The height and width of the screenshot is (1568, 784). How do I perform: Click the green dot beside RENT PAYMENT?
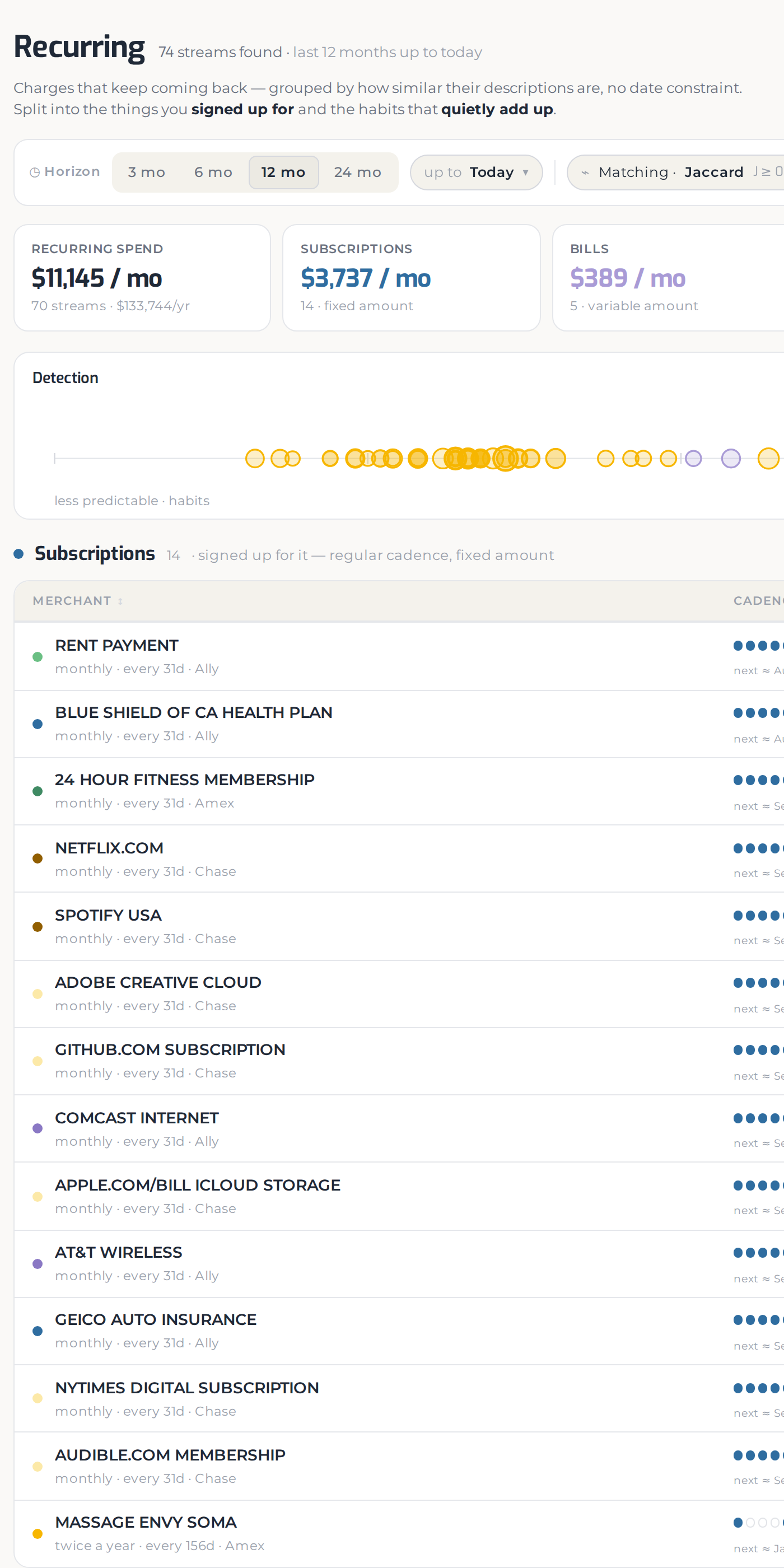coord(37,657)
